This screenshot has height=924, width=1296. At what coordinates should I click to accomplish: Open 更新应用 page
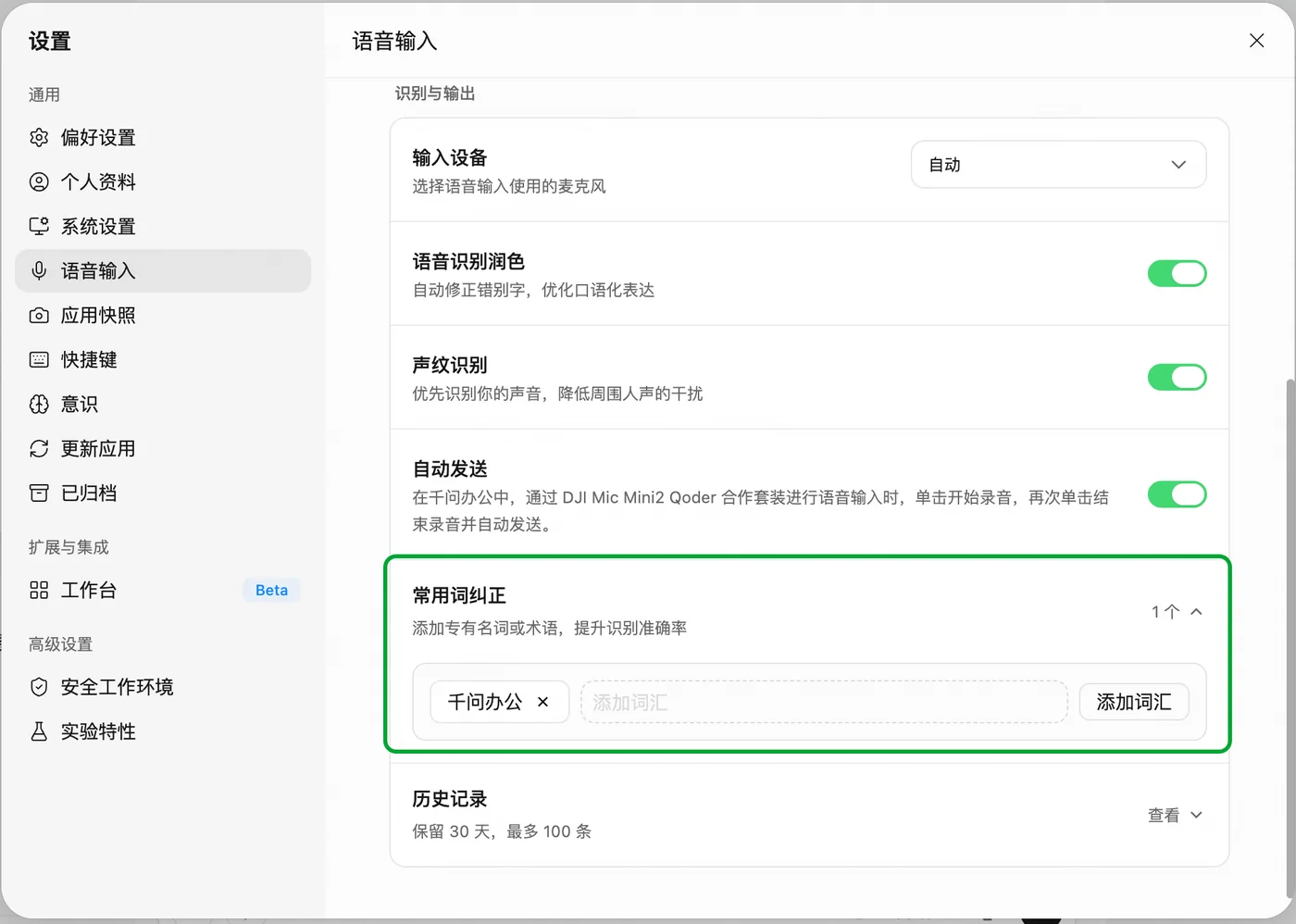163,449
